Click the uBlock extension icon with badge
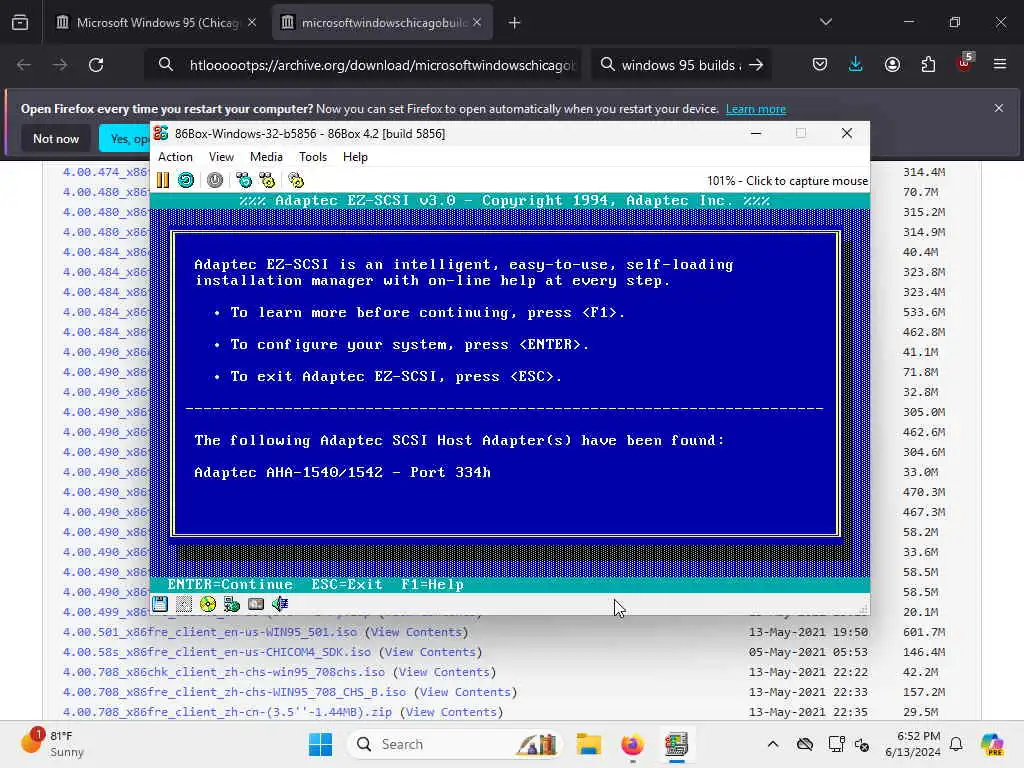 (965, 63)
